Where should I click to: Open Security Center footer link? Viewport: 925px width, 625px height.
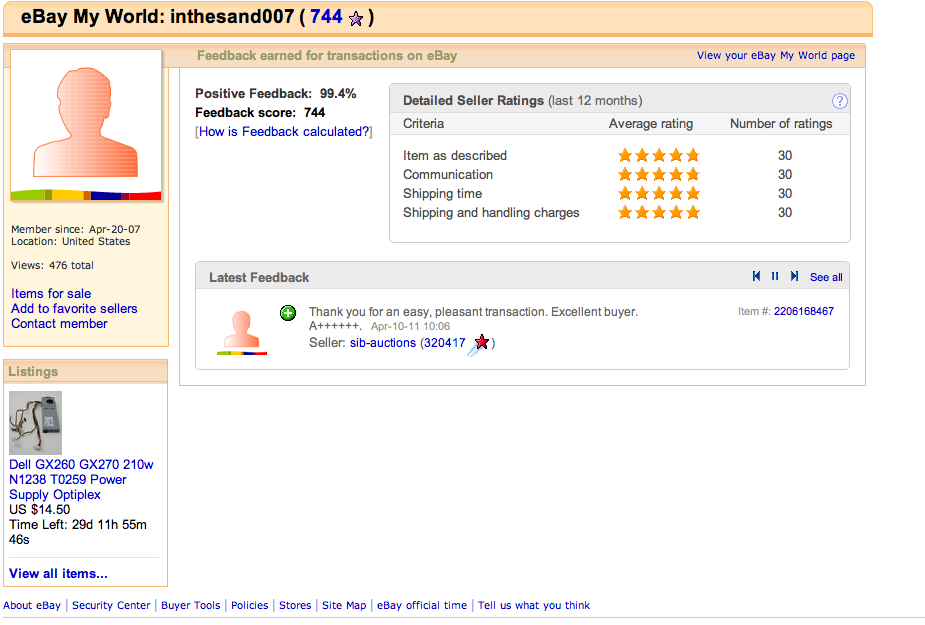point(111,606)
